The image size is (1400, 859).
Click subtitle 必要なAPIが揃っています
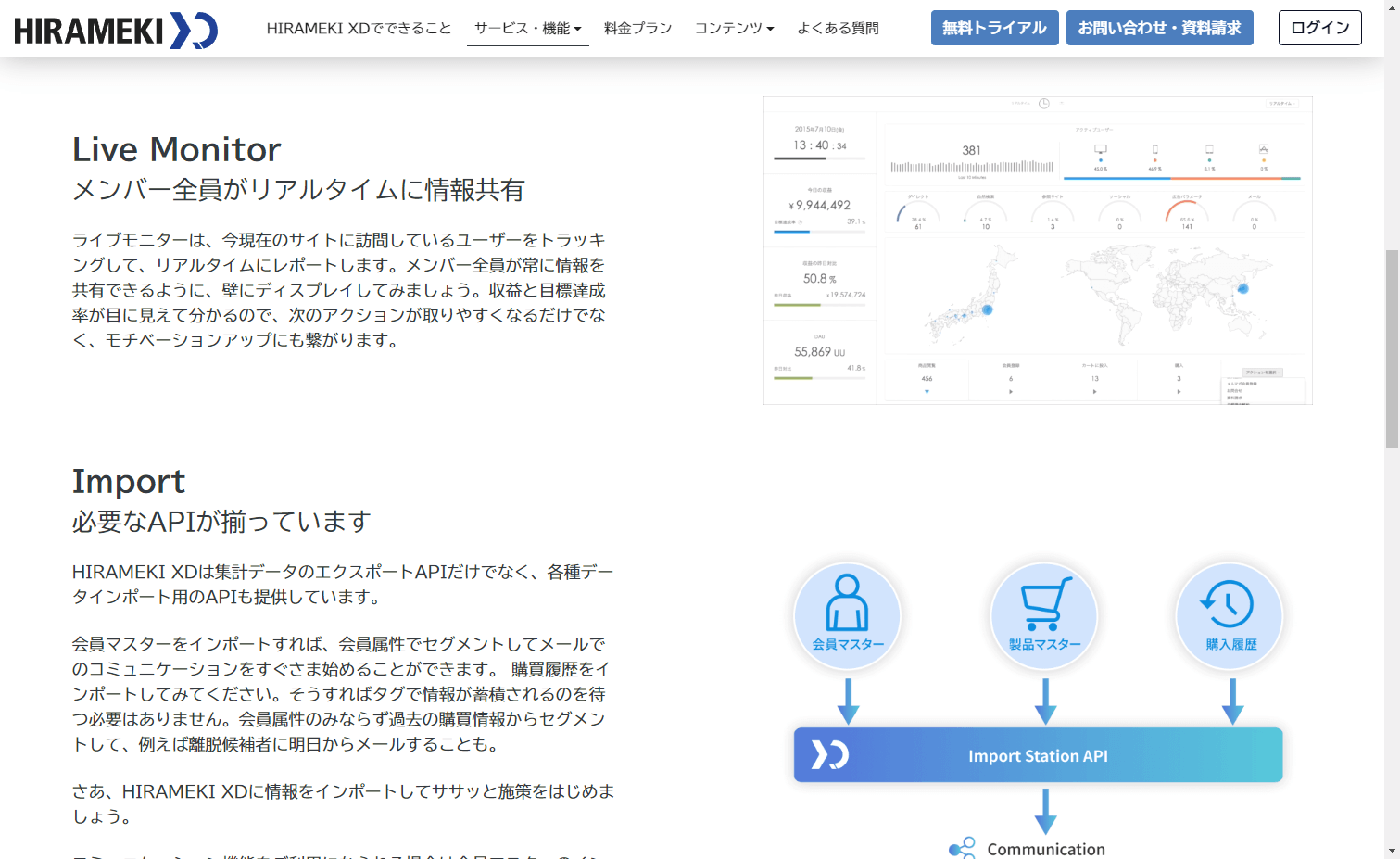pos(221,522)
